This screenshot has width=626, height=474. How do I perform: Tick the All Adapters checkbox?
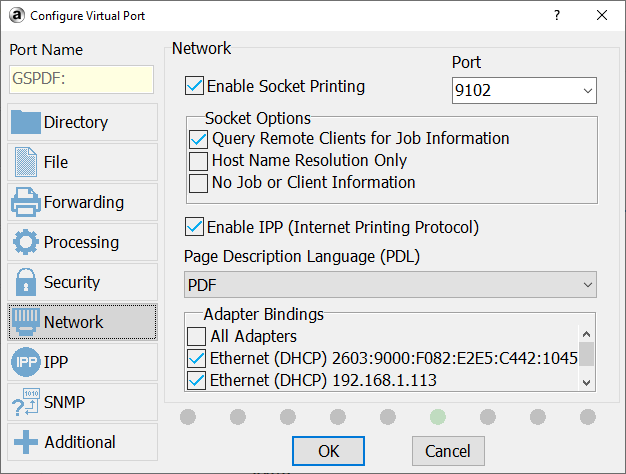(198, 337)
